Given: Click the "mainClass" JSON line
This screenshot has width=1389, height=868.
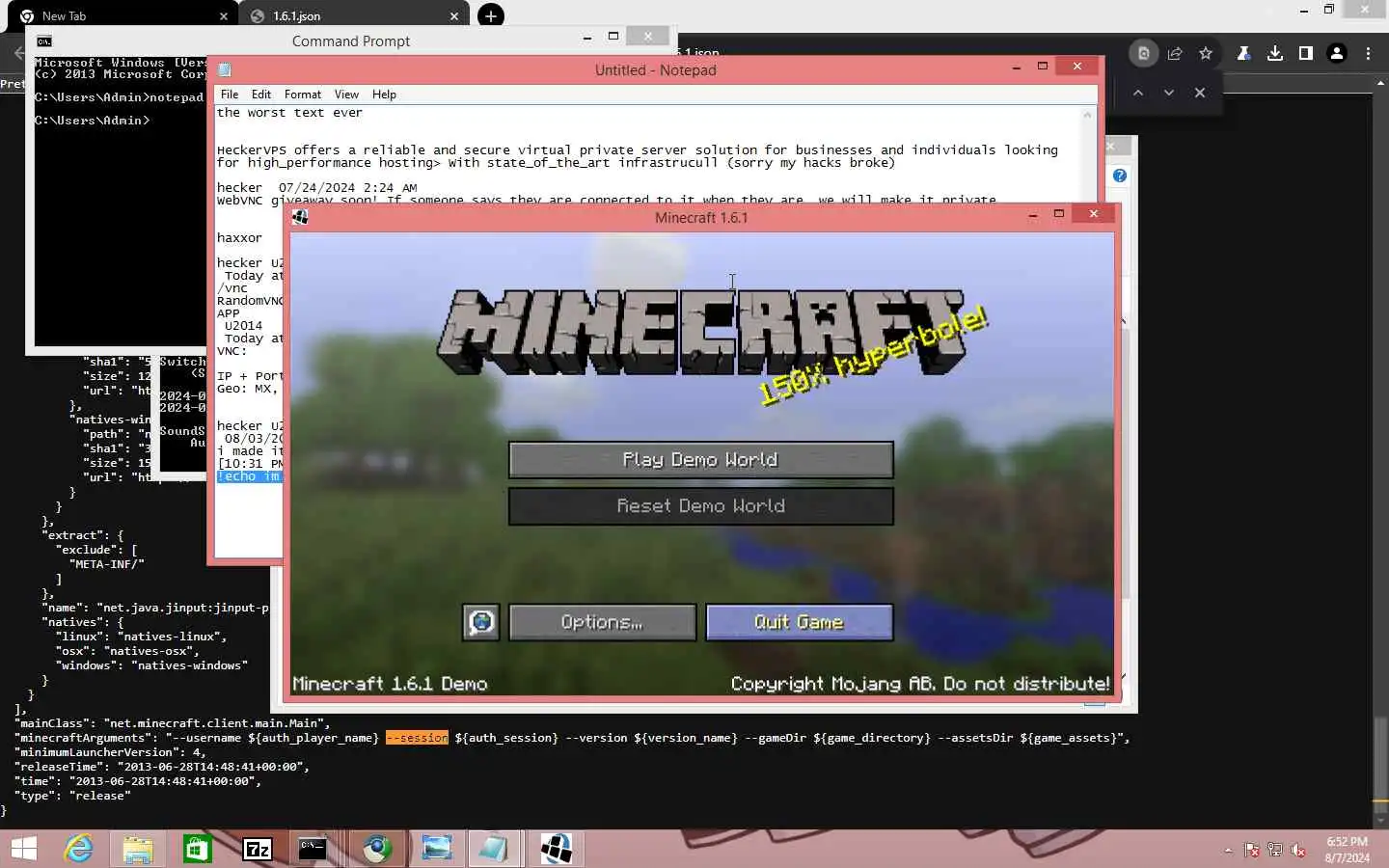Looking at the screenshot, I should (x=172, y=723).
